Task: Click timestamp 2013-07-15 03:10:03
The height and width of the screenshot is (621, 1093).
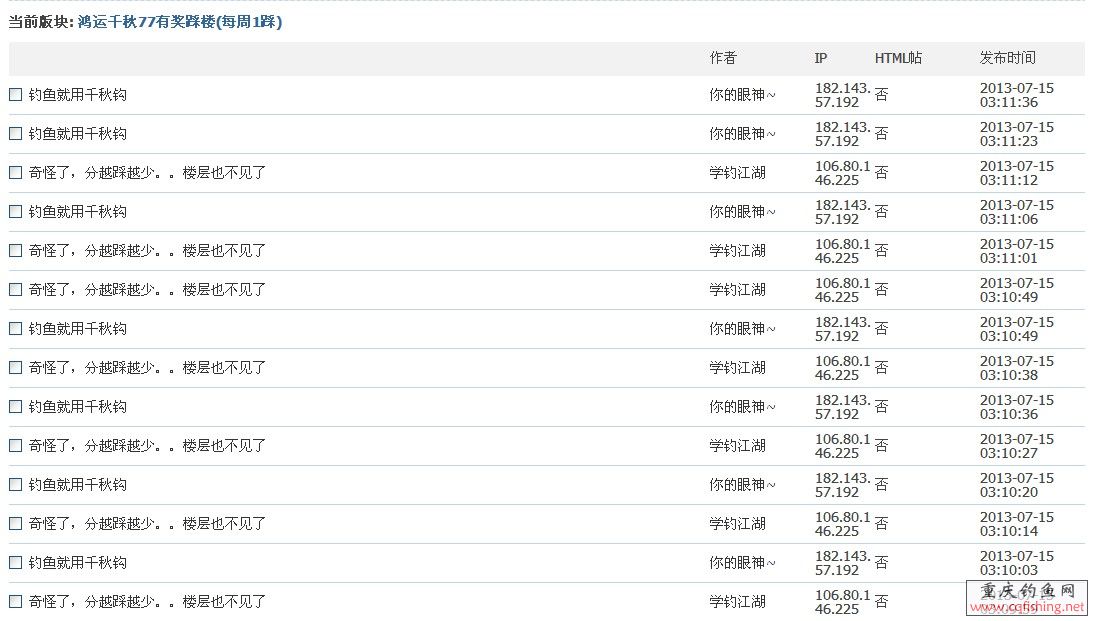Action: [1017, 563]
